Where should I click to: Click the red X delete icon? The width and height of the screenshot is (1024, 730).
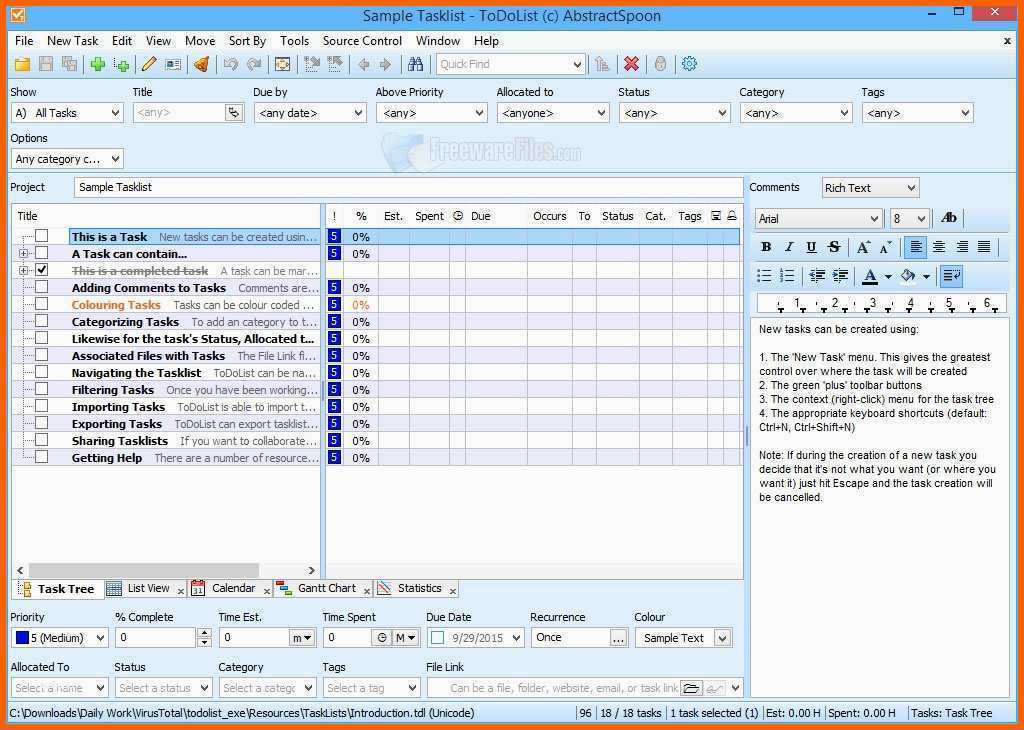coord(631,64)
